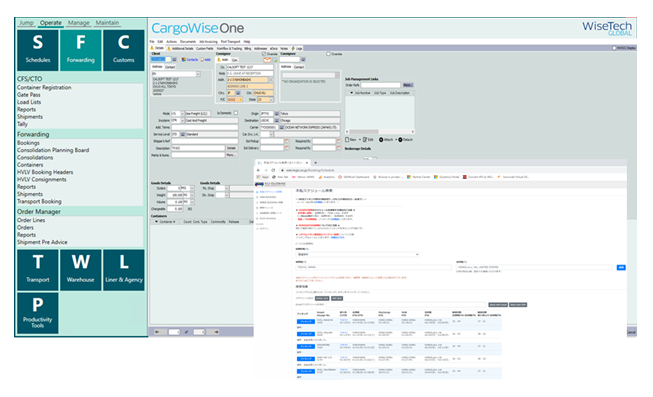Switch to the Manage tab
The image size is (653, 397).
[79, 23]
